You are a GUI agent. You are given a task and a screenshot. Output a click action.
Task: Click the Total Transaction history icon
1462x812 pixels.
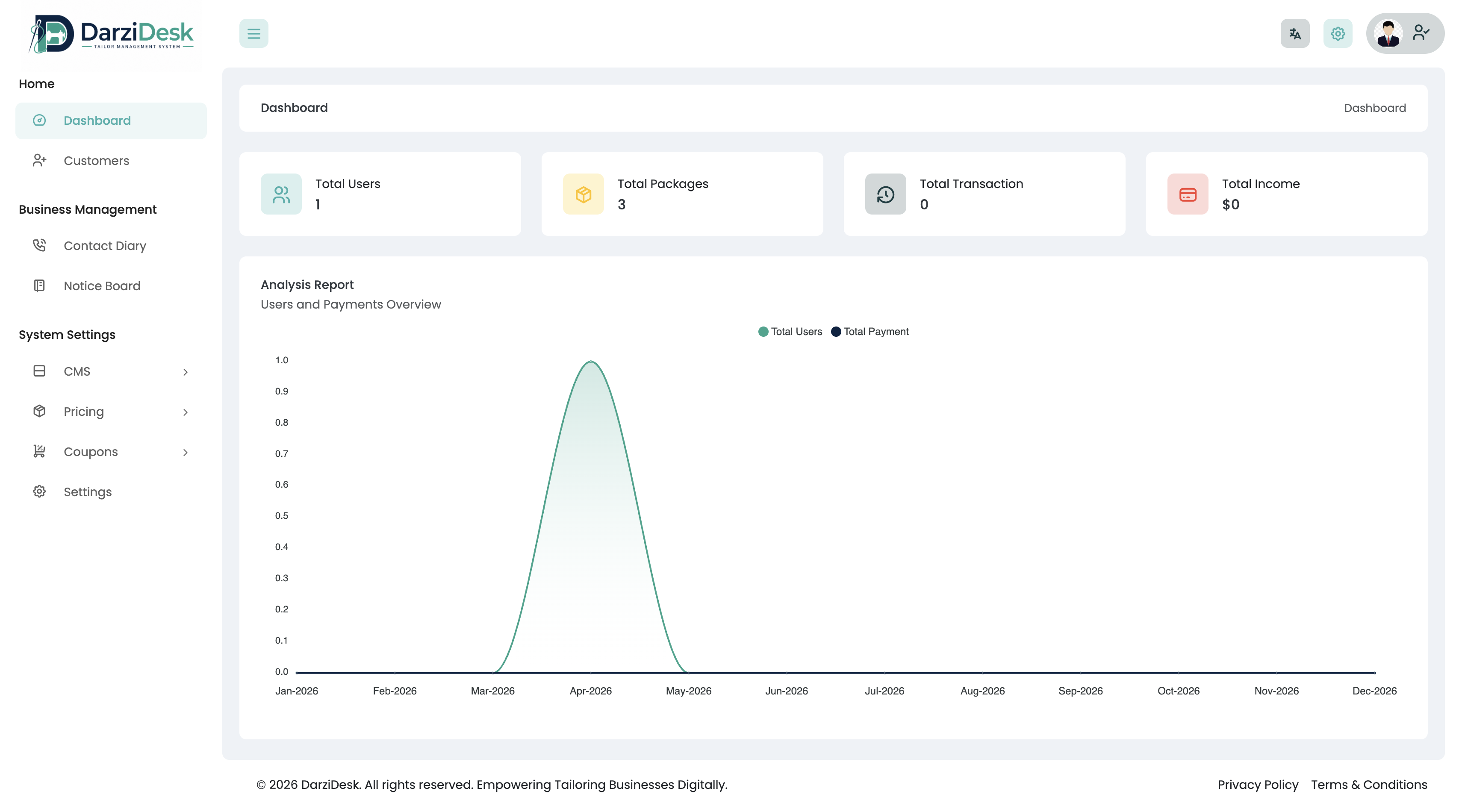(885, 194)
